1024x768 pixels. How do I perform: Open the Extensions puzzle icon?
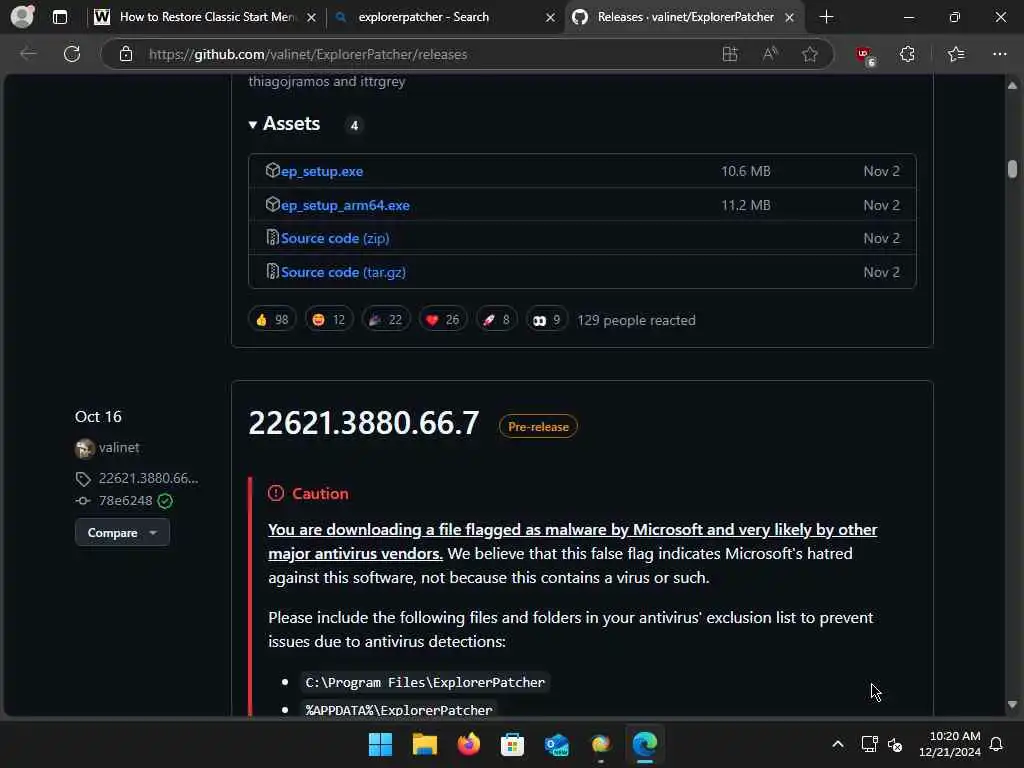[x=907, y=54]
